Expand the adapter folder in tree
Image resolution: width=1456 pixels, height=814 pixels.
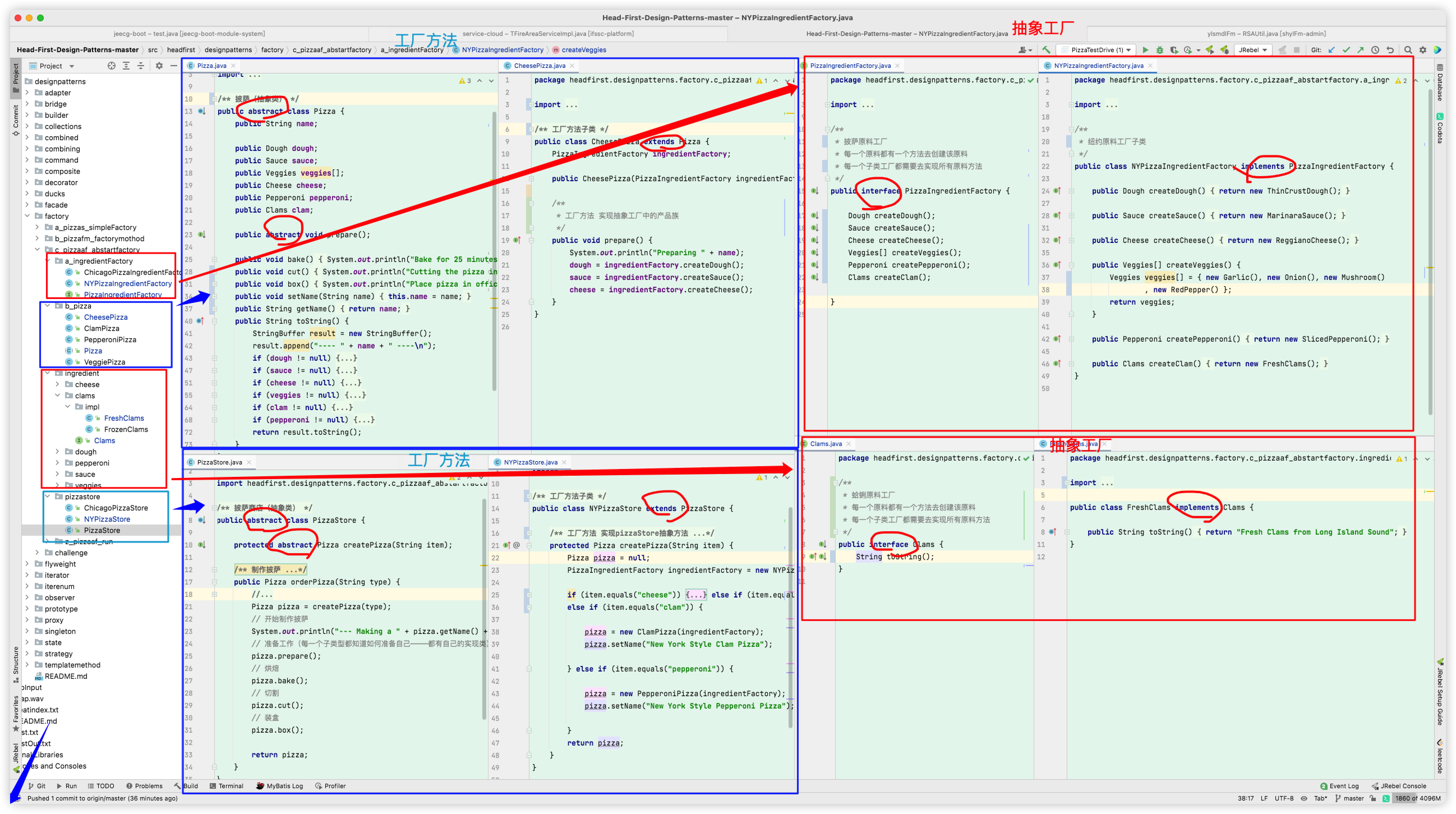coord(27,93)
